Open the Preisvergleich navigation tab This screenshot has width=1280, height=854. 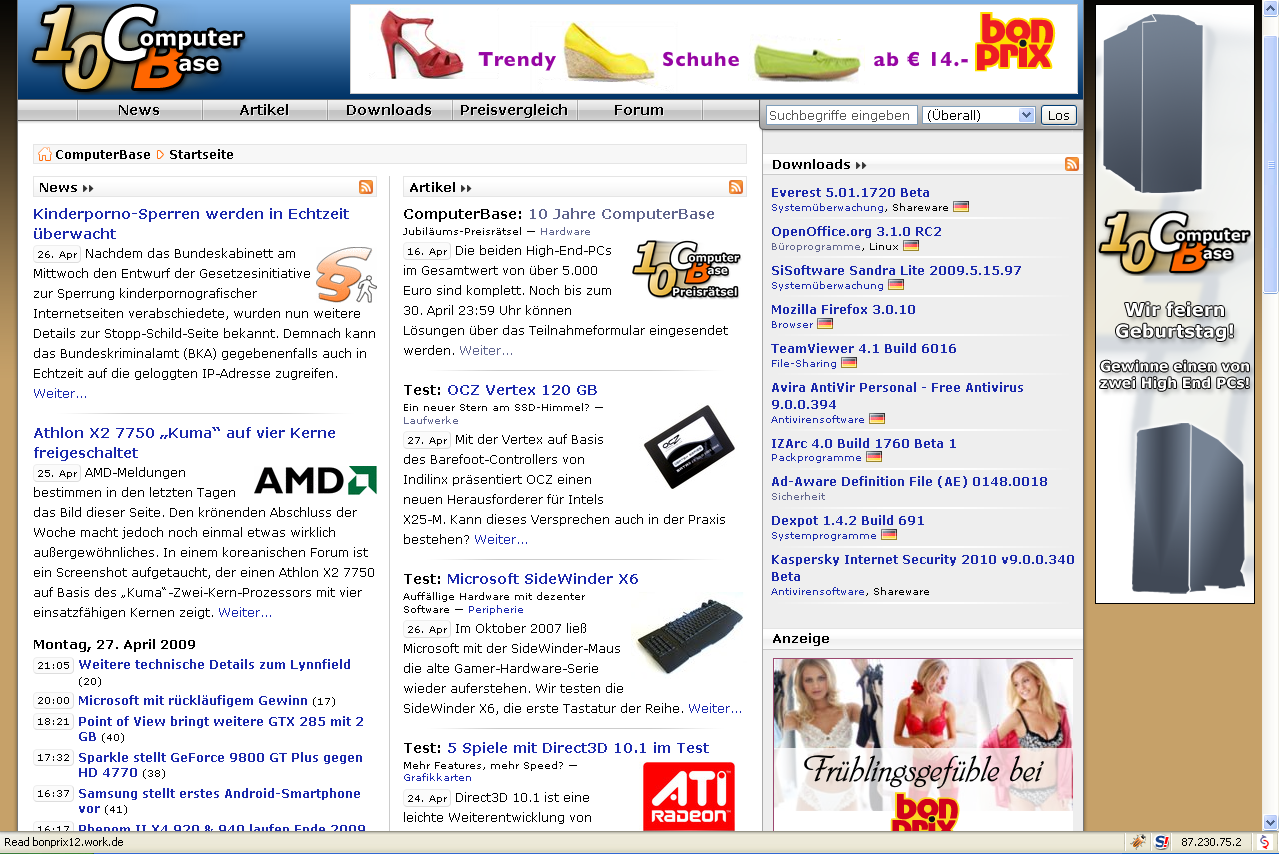point(514,110)
